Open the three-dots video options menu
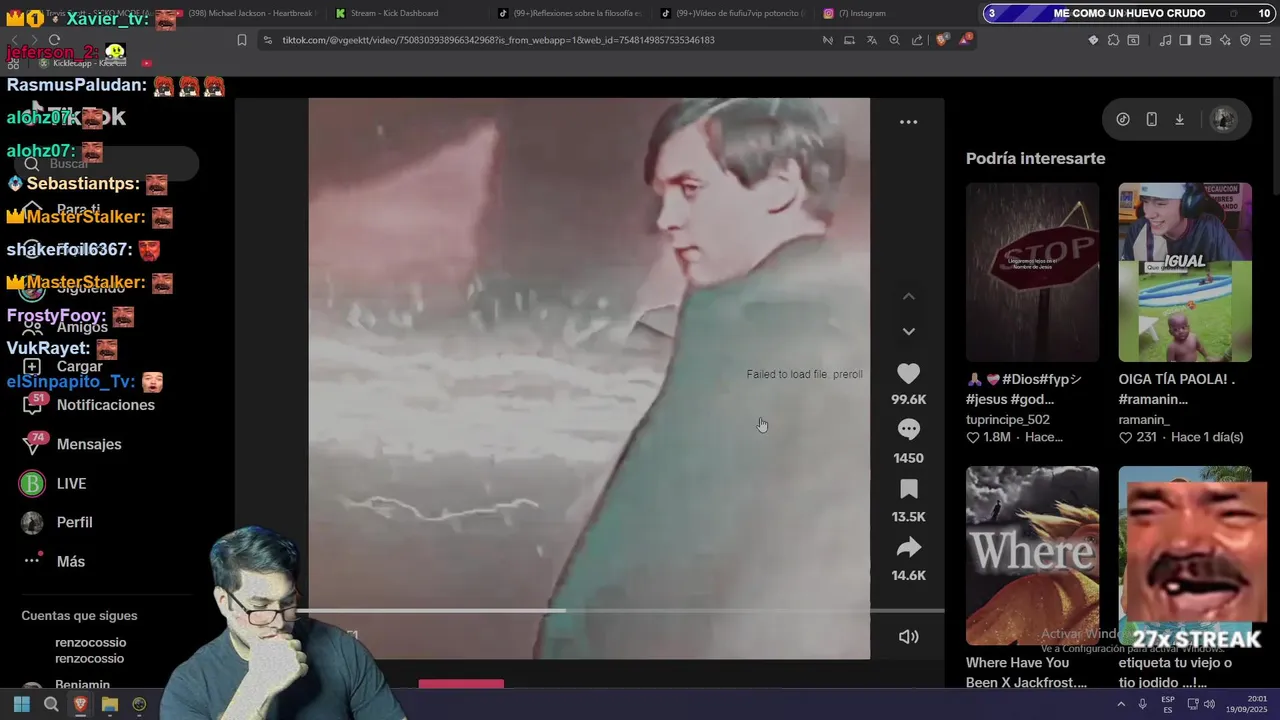 pyautogui.click(x=908, y=122)
